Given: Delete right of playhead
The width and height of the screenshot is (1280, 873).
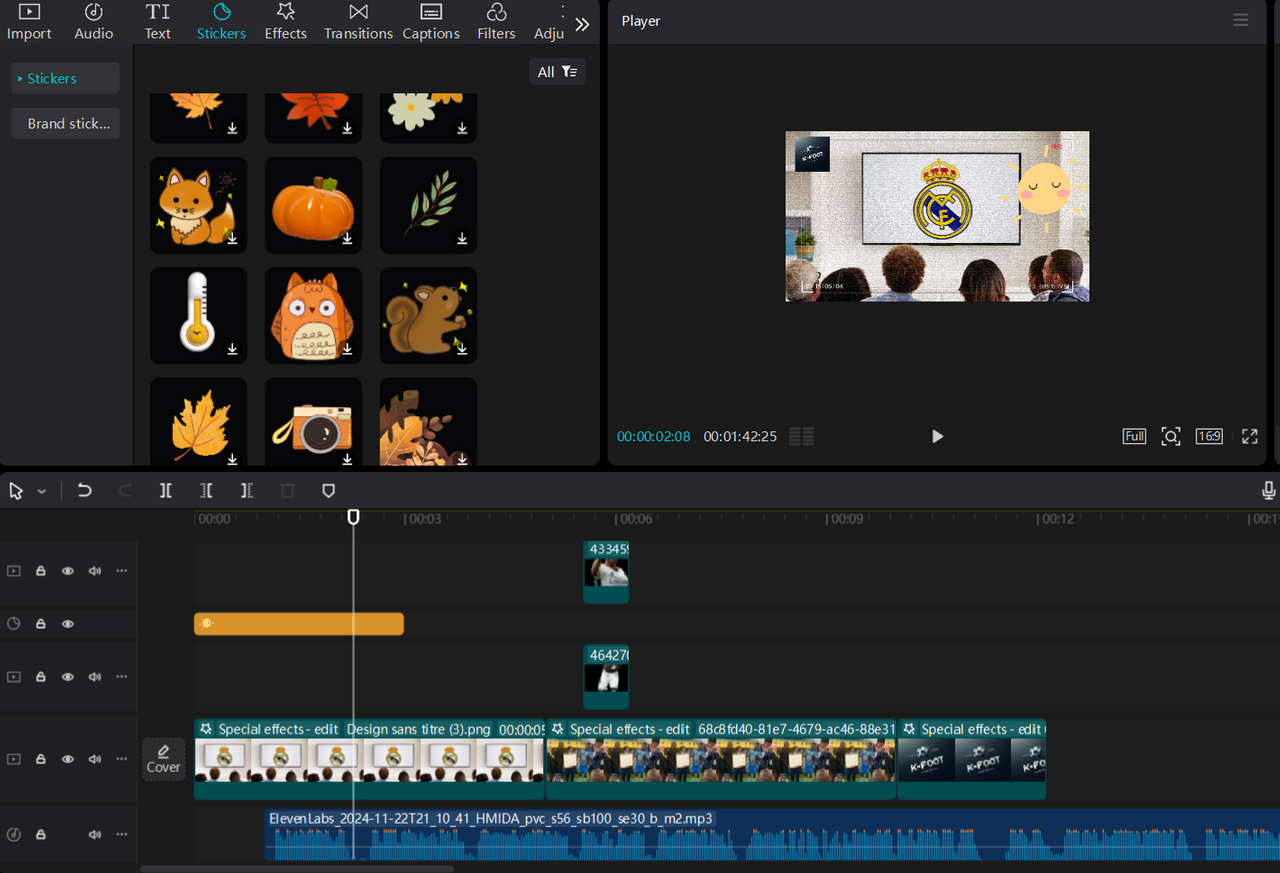Looking at the screenshot, I should tap(246, 491).
